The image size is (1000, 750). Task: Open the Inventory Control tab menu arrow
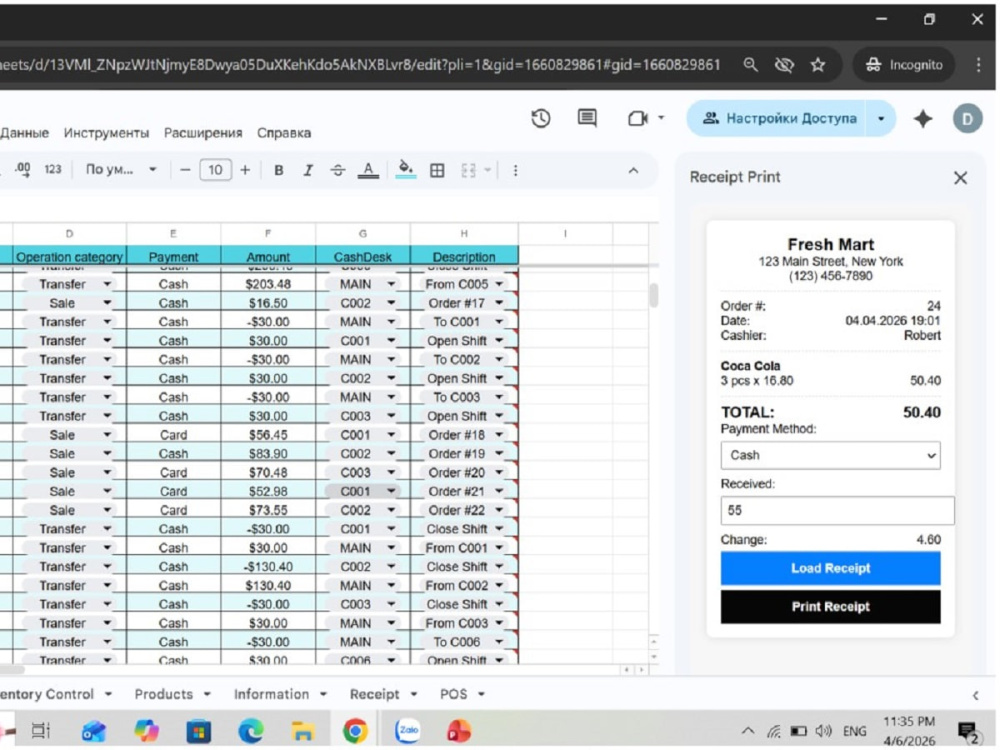pyautogui.click(x=108, y=695)
